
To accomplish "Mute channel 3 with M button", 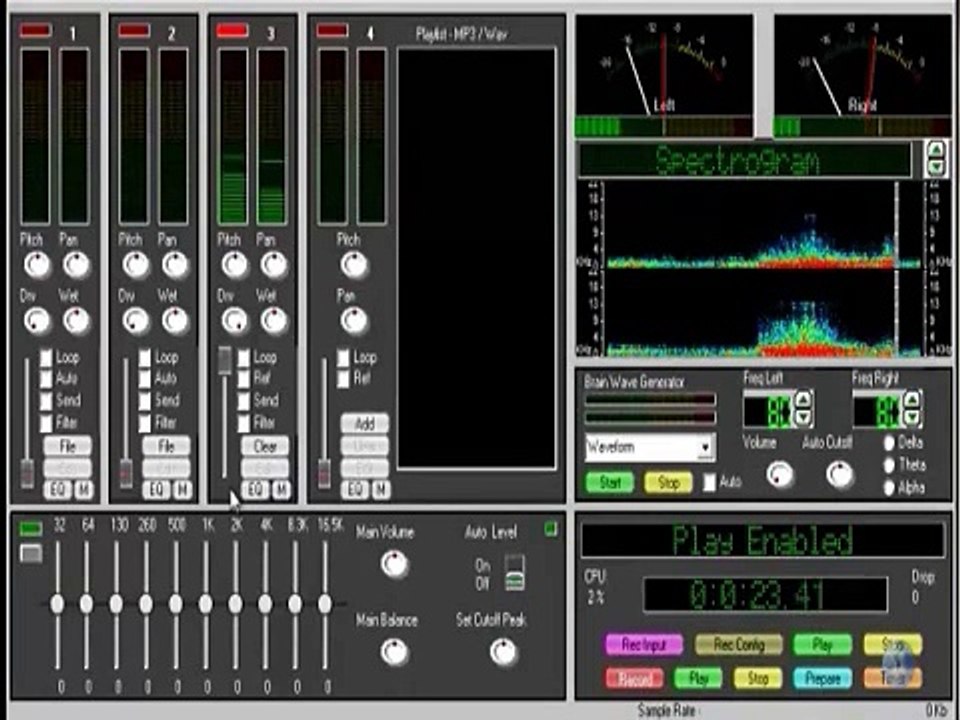I will pyautogui.click(x=282, y=490).
